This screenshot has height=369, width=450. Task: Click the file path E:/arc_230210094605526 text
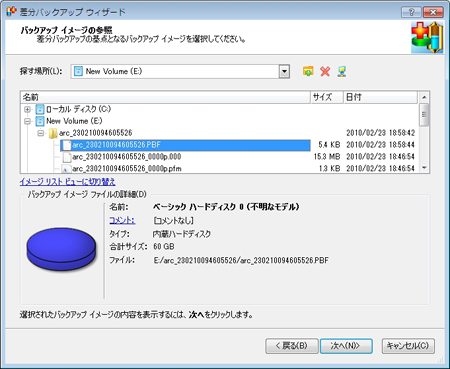(241, 260)
